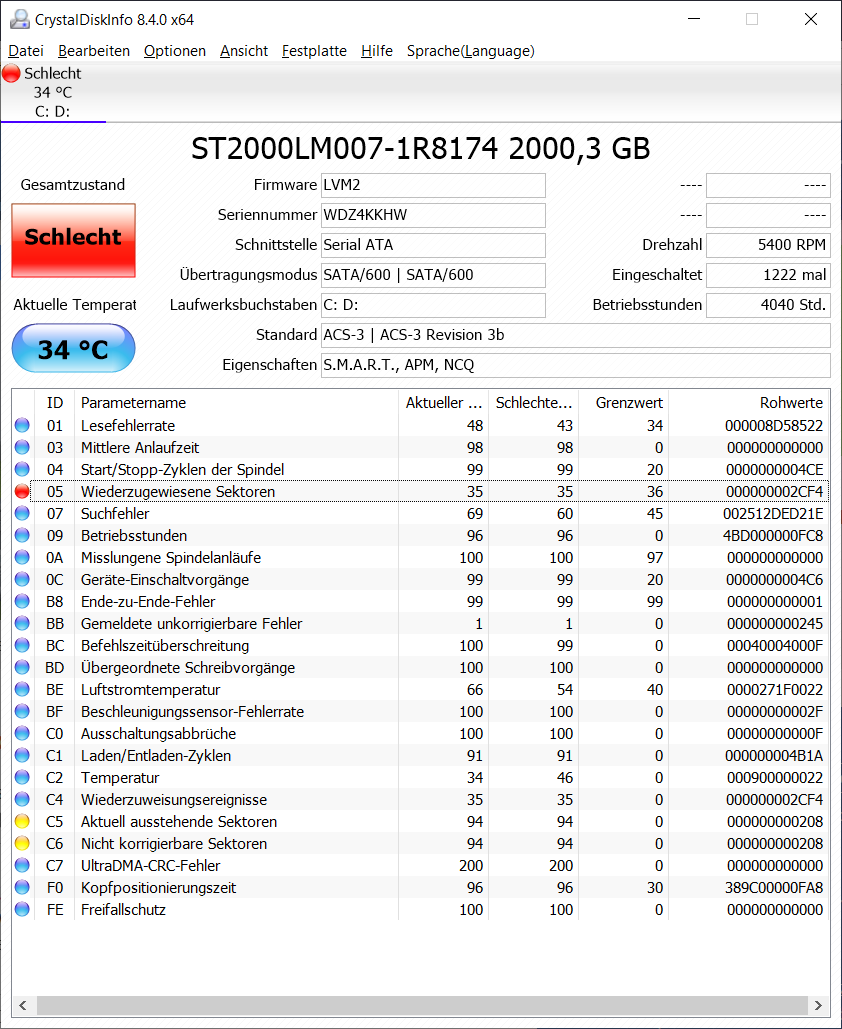Image resolution: width=842 pixels, height=1029 pixels.
Task: Click the blue dot for Luftstromtemperatur
Action: 22,689
